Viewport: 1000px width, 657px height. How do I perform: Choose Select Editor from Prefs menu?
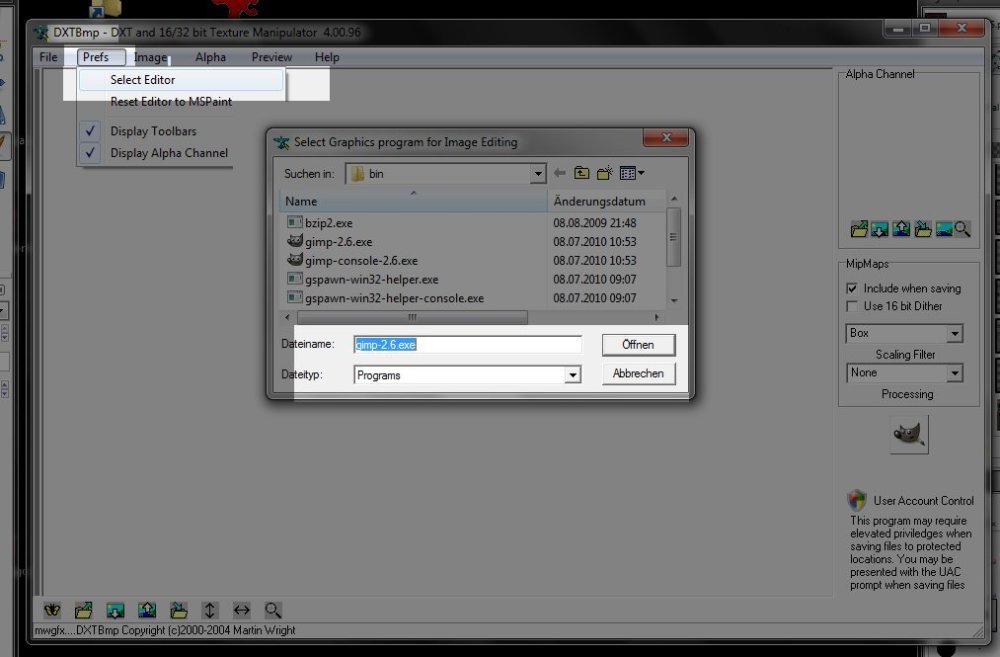coord(181,80)
